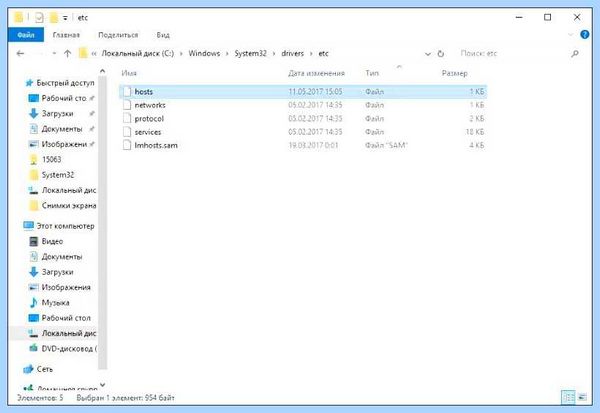Select the services file

303,132
